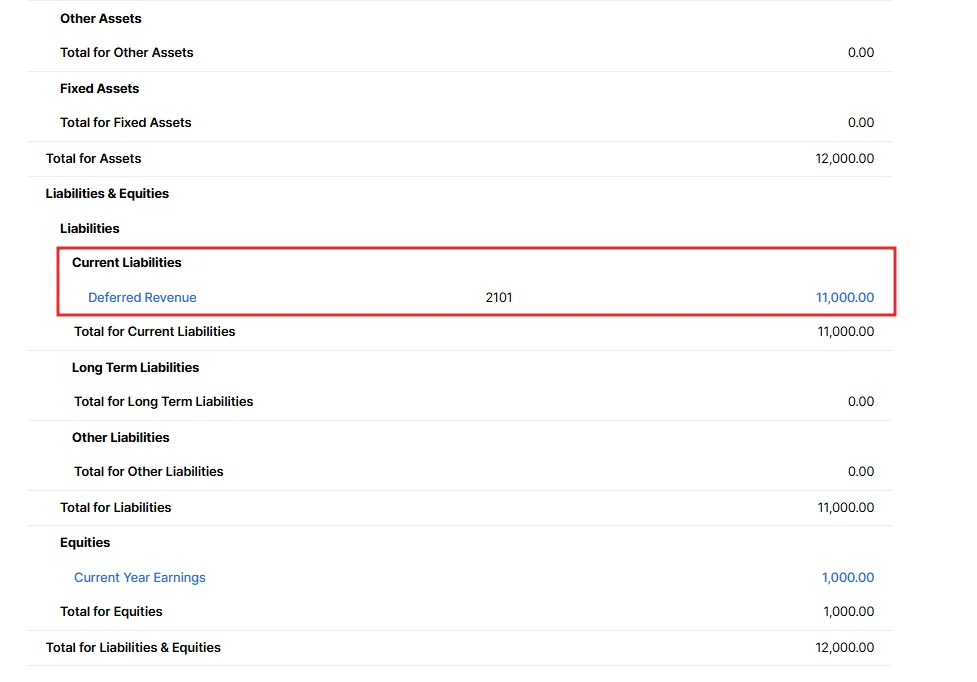The width and height of the screenshot is (977, 682).
Task: Select the Total for Other Assets row label
Action: coord(126,52)
